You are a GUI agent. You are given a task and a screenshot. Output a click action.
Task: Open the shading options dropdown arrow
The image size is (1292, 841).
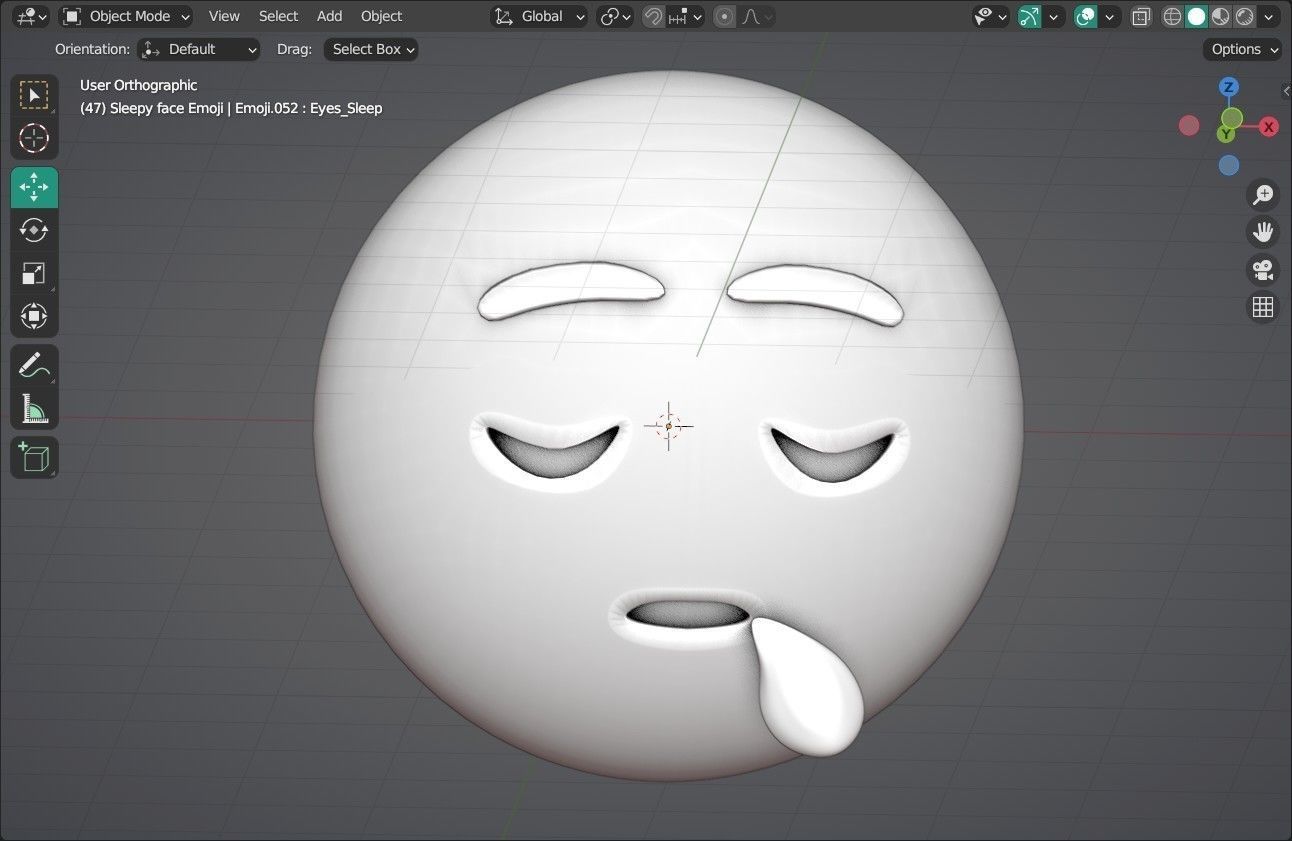(1269, 16)
